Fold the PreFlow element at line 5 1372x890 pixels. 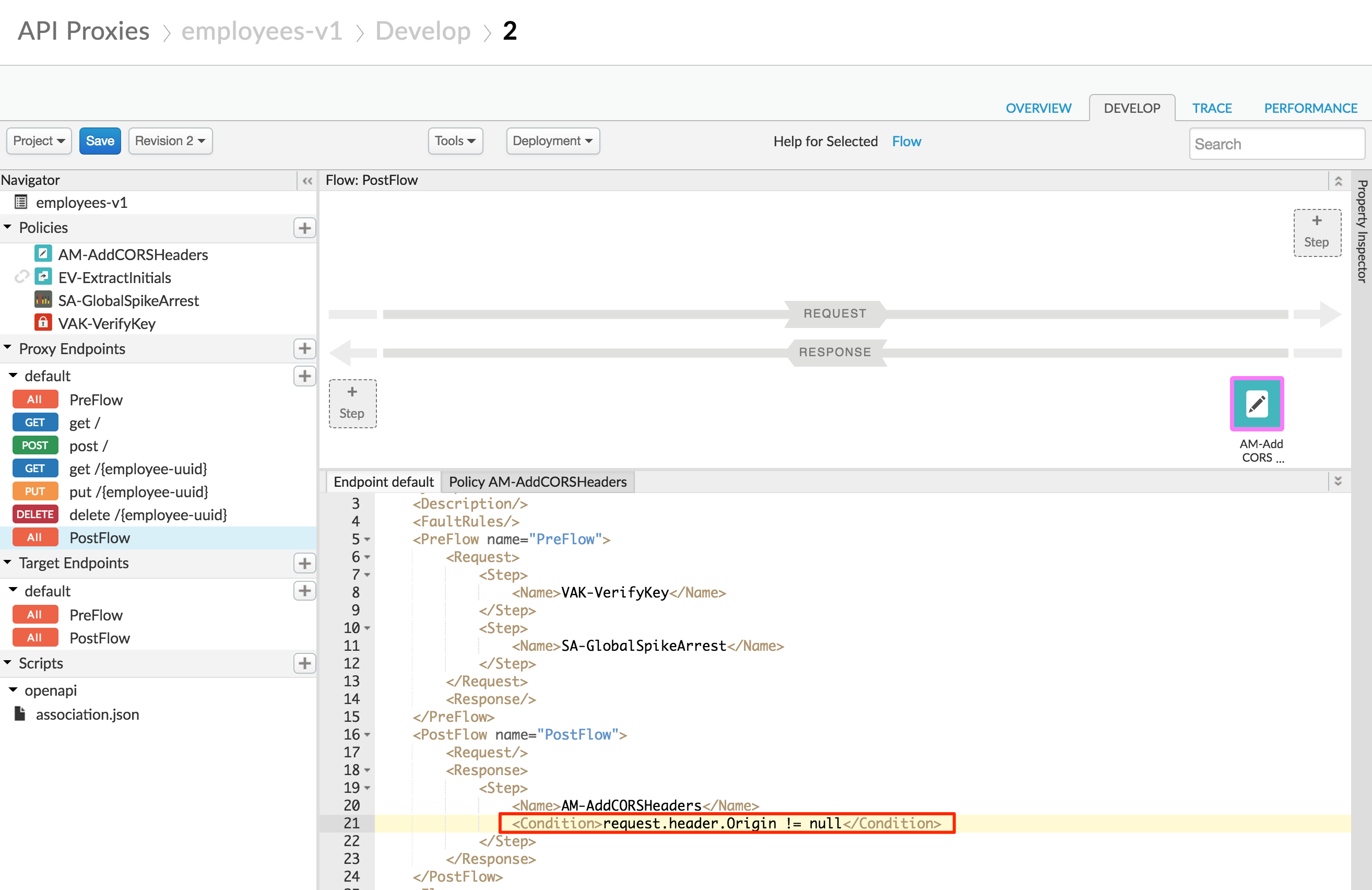coord(367,540)
